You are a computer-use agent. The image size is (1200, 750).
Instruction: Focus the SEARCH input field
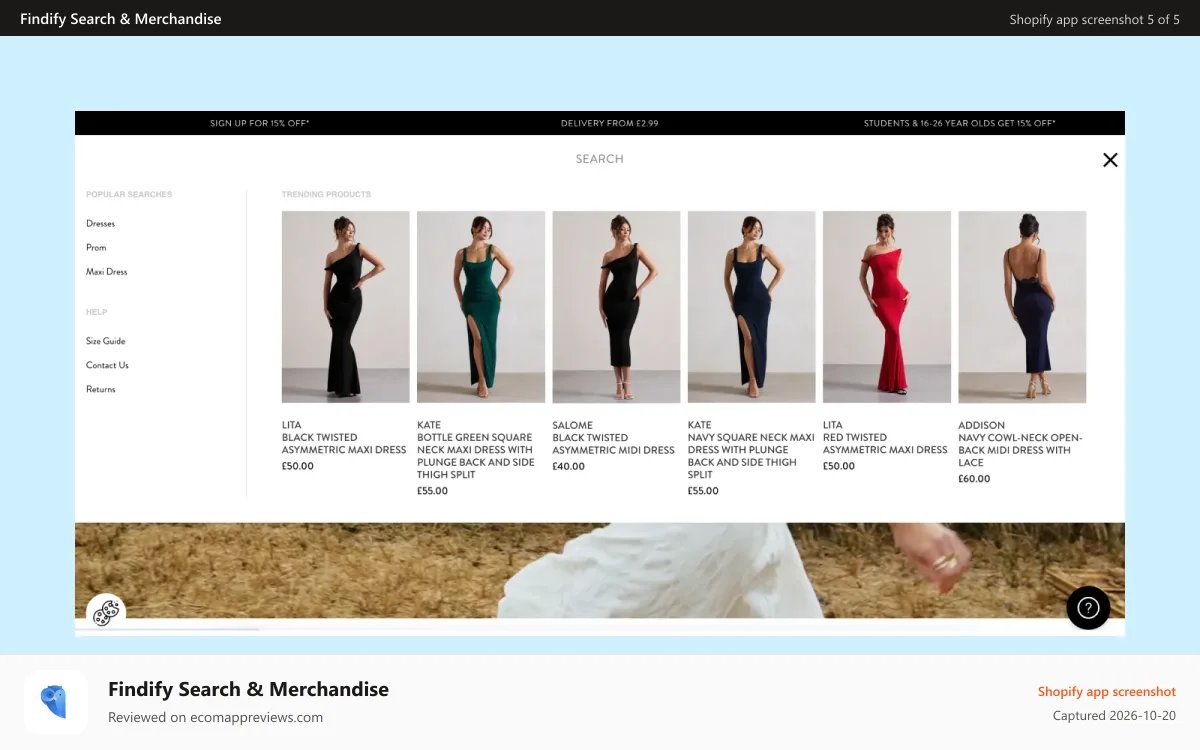click(x=599, y=159)
